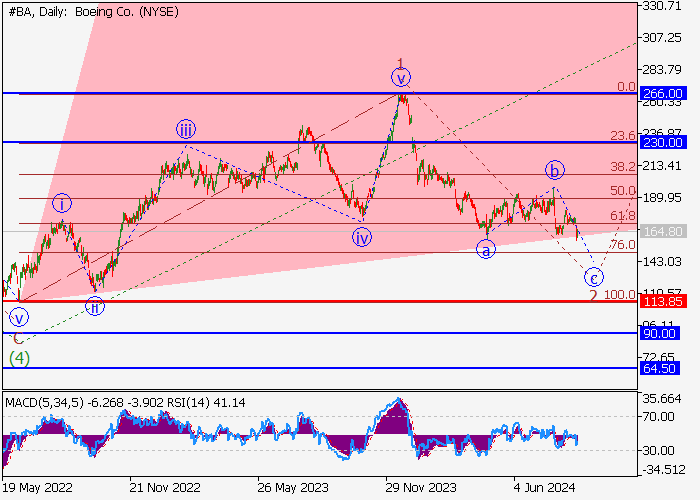
Task: Select the 0.0 Fibonacci level label
Action: [x=626, y=87]
